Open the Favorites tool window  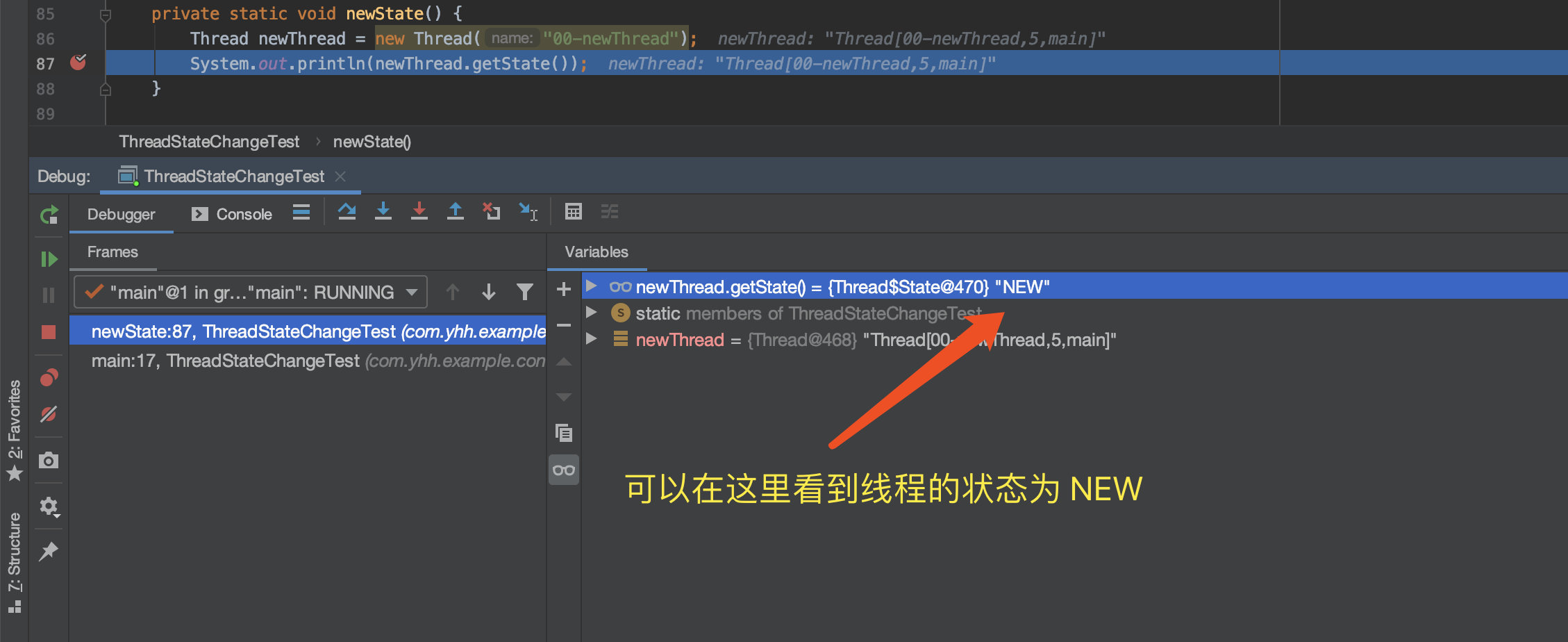click(15, 431)
